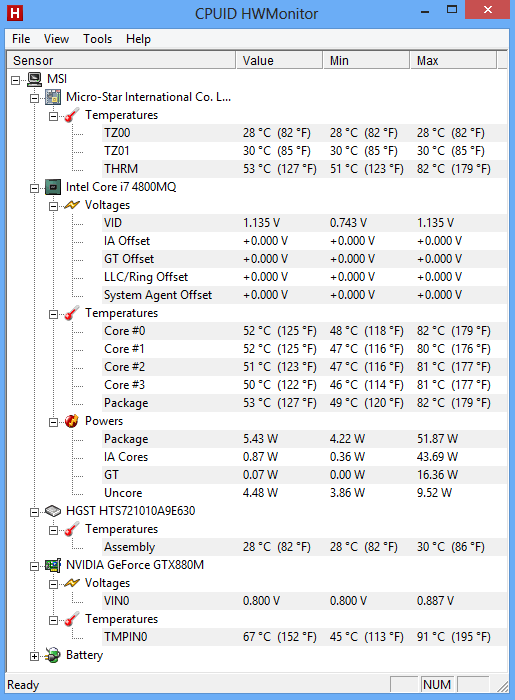Click the Max column header

click(x=453, y=60)
